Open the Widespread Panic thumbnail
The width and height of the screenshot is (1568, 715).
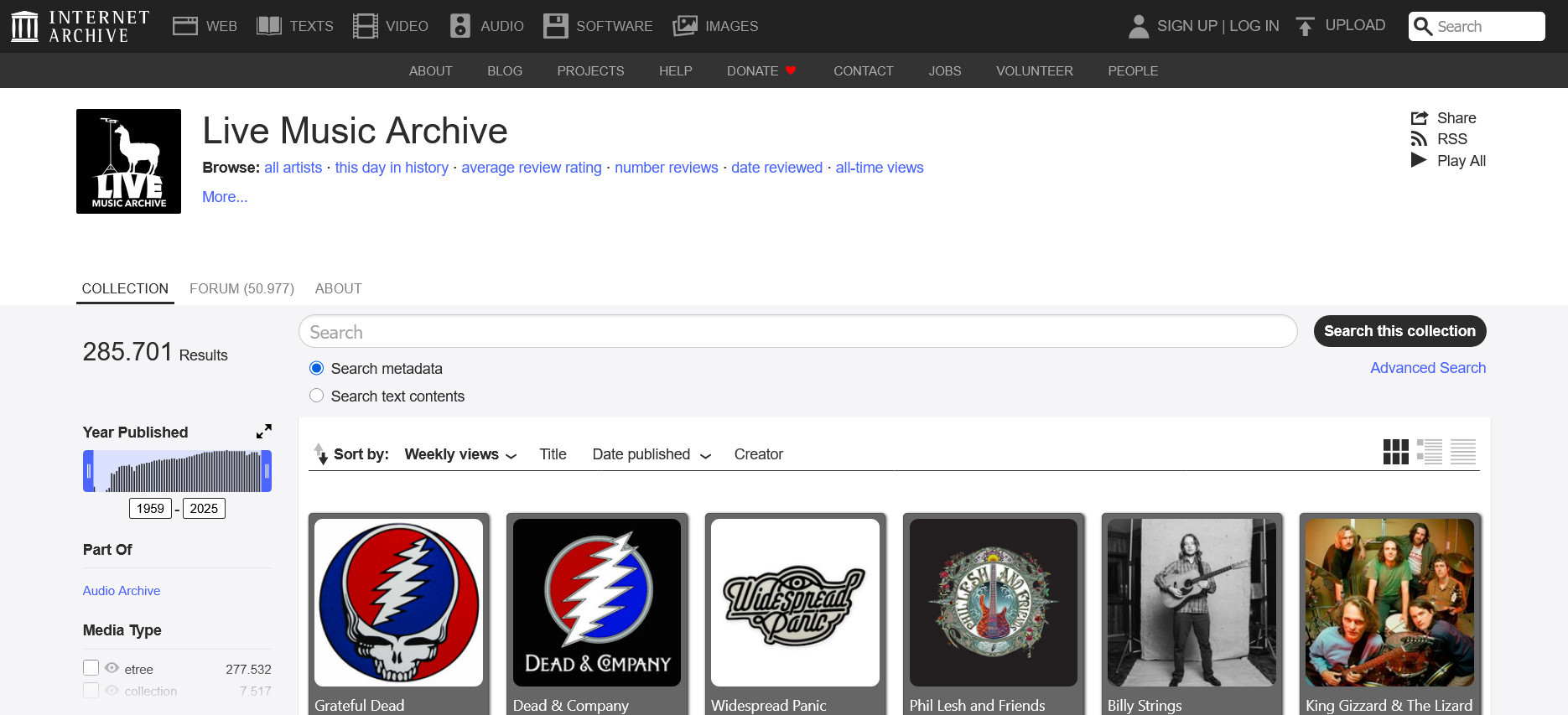click(795, 603)
